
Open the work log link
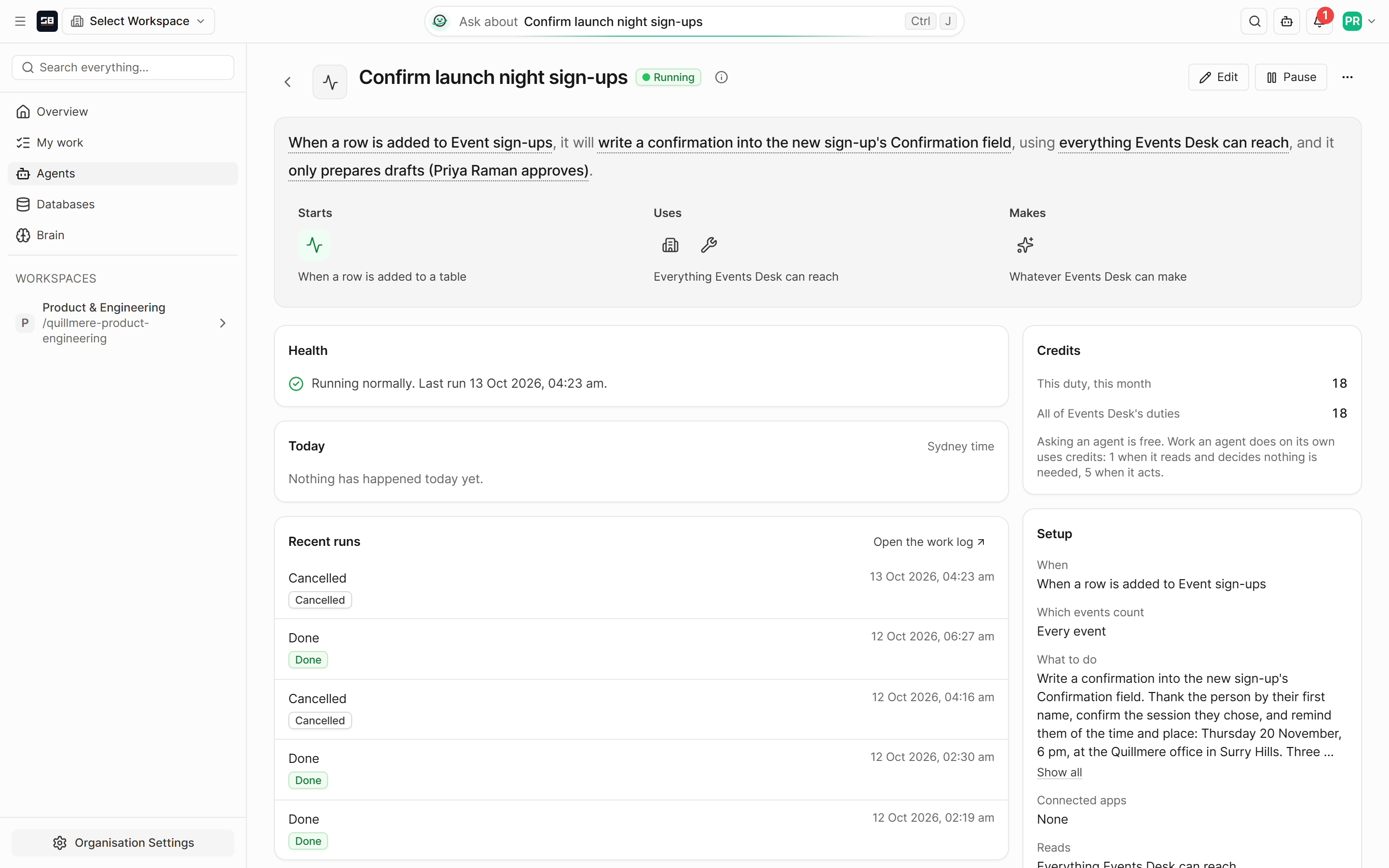click(929, 542)
